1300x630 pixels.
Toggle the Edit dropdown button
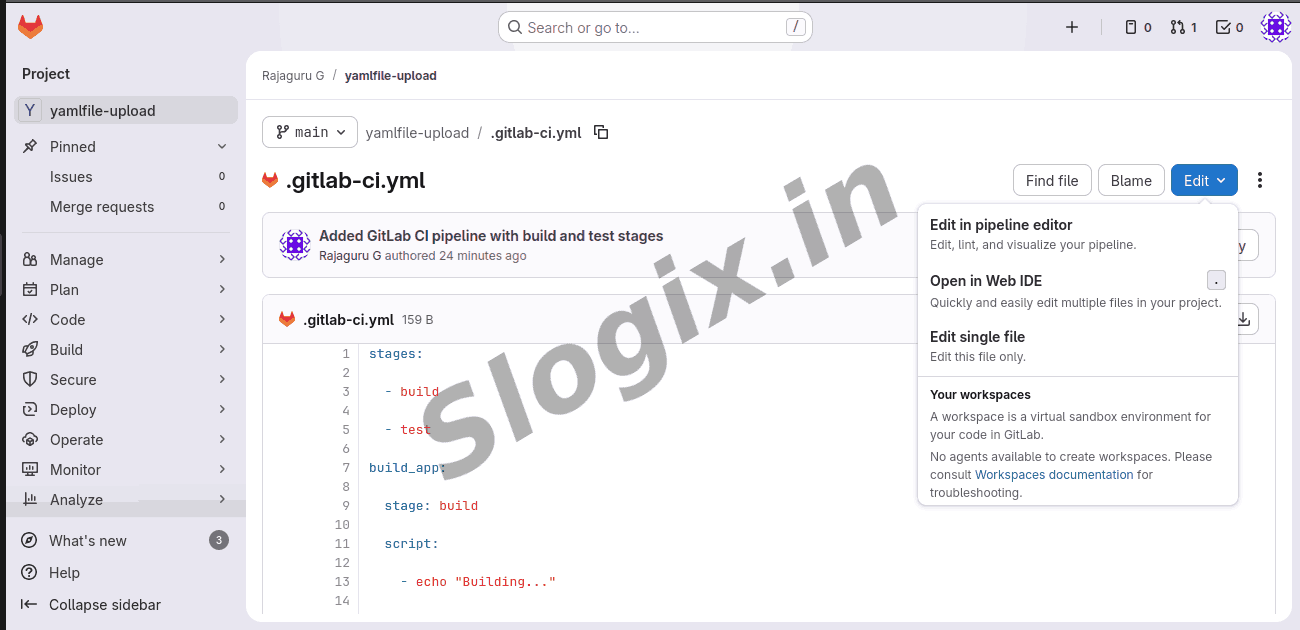1204,180
